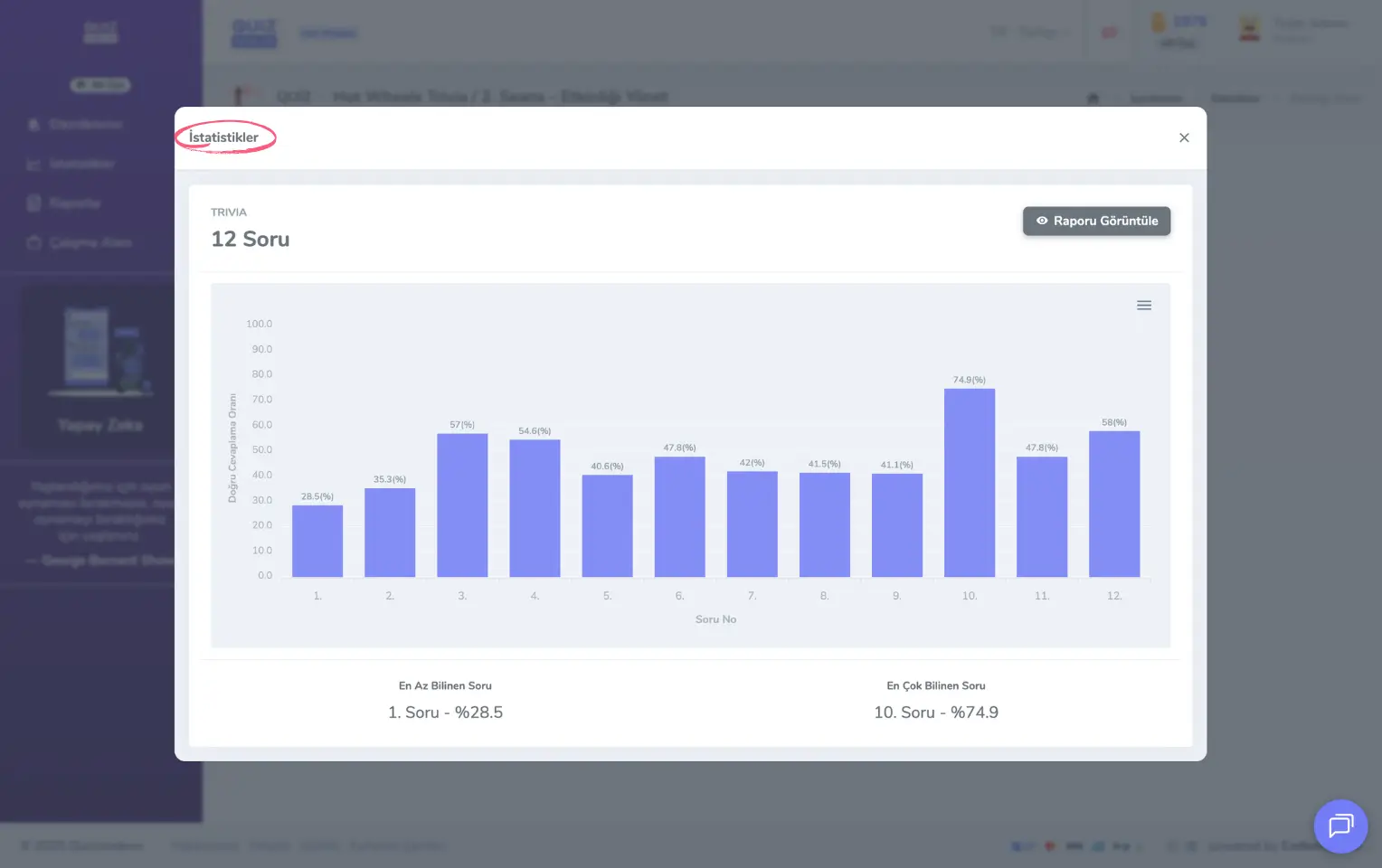The height and width of the screenshot is (868, 1382).
Task: Open the Yapay Zeka sidebar card
Action: coord(99,371)
